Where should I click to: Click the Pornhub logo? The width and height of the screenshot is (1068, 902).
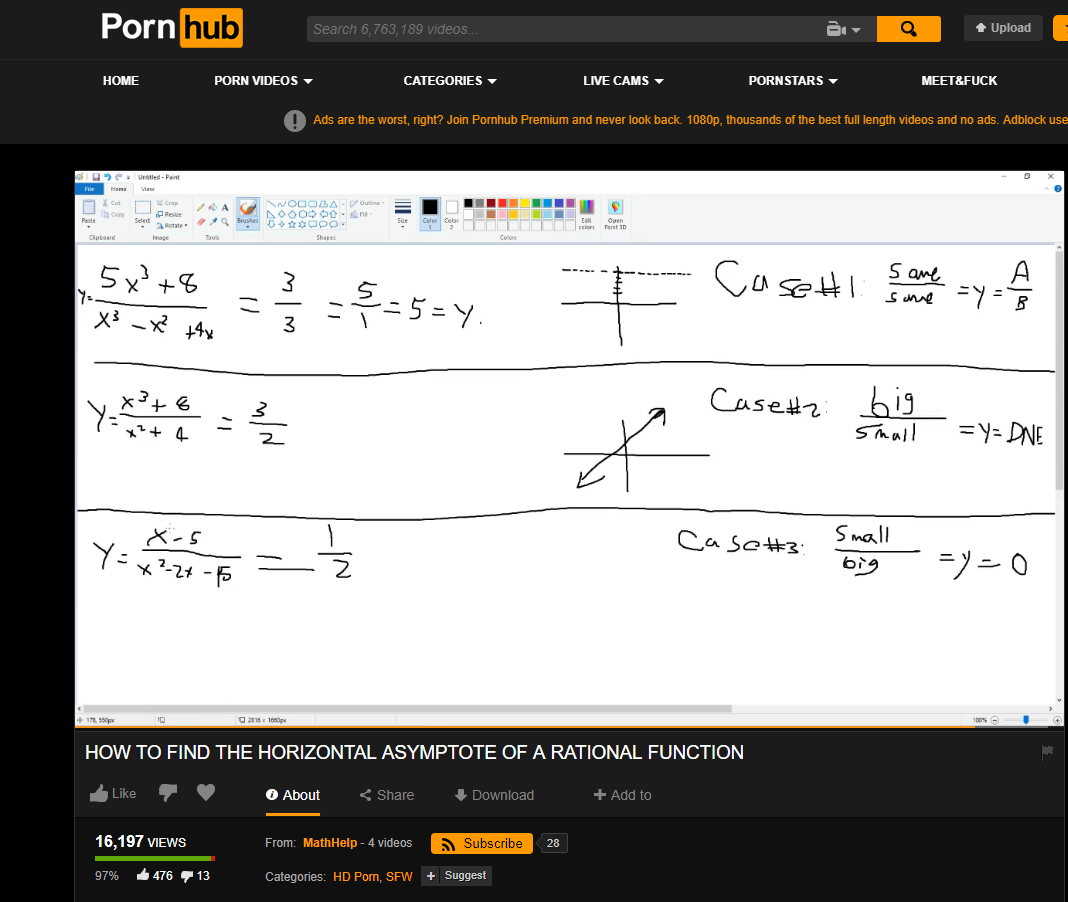click(172, 27)
